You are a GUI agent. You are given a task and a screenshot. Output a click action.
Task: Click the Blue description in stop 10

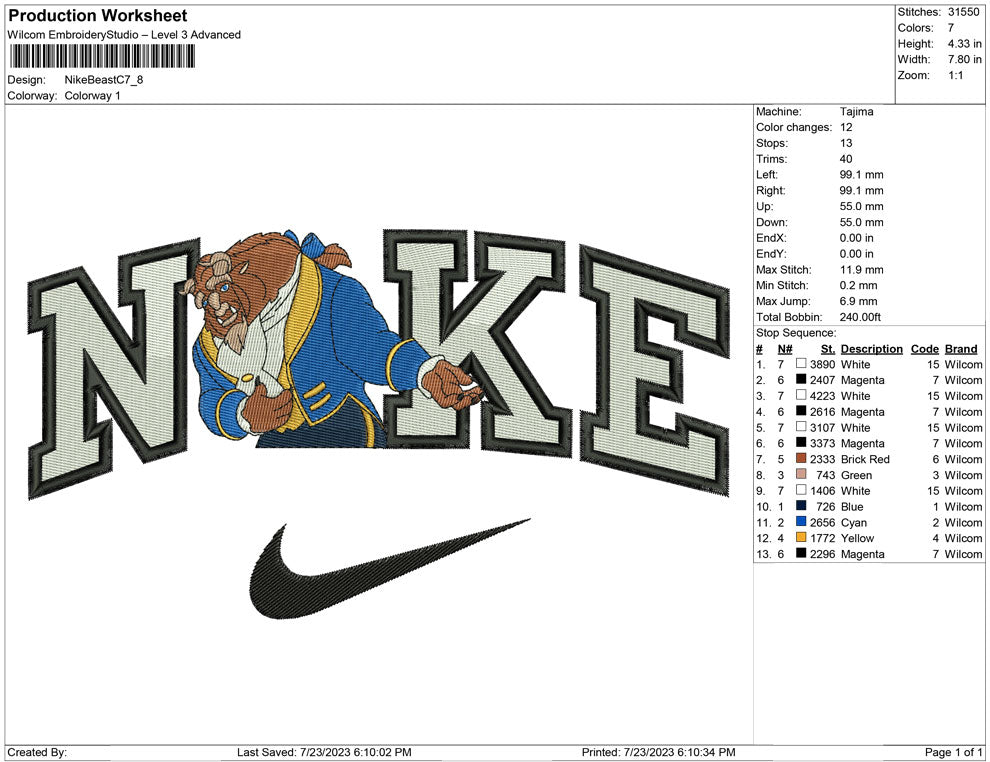(852, 506)
